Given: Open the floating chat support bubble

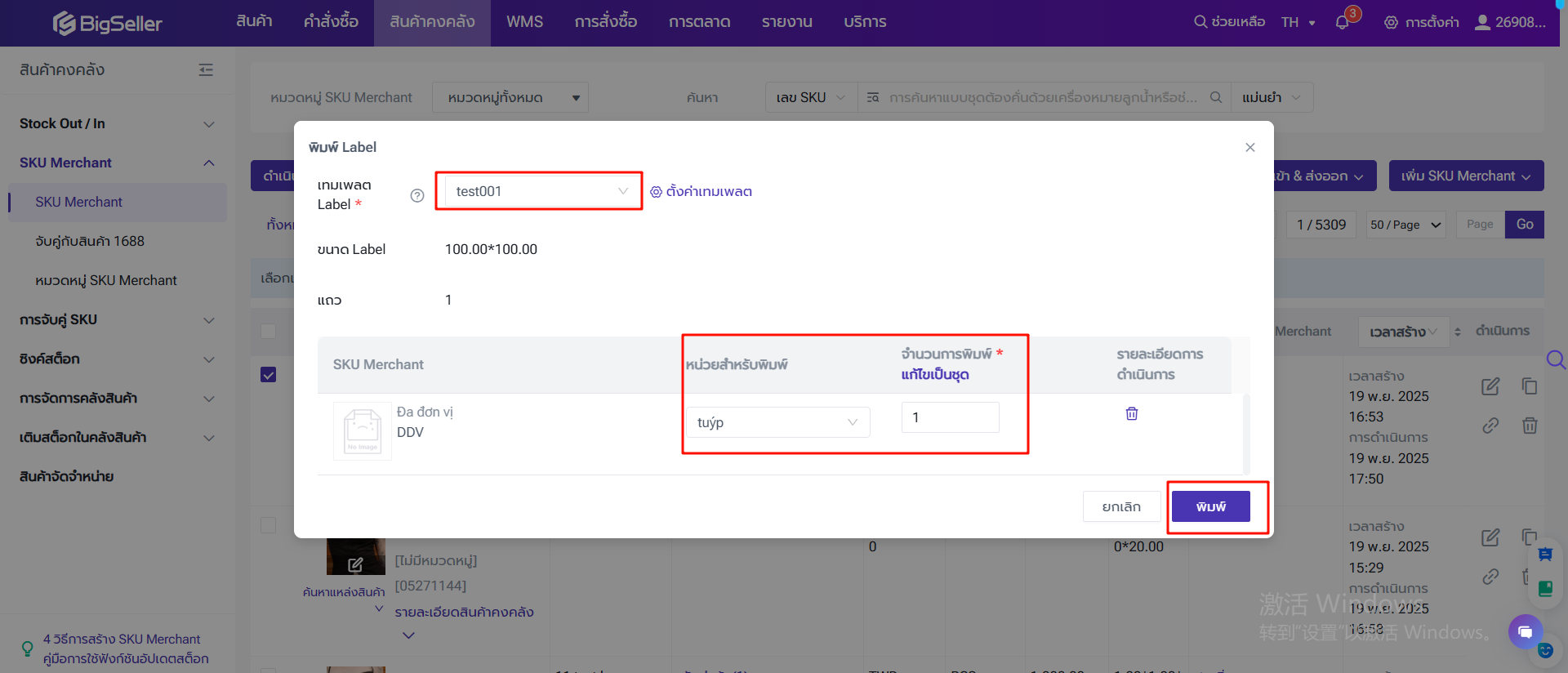Looking at the screenshot, I should coord(1525,631).
